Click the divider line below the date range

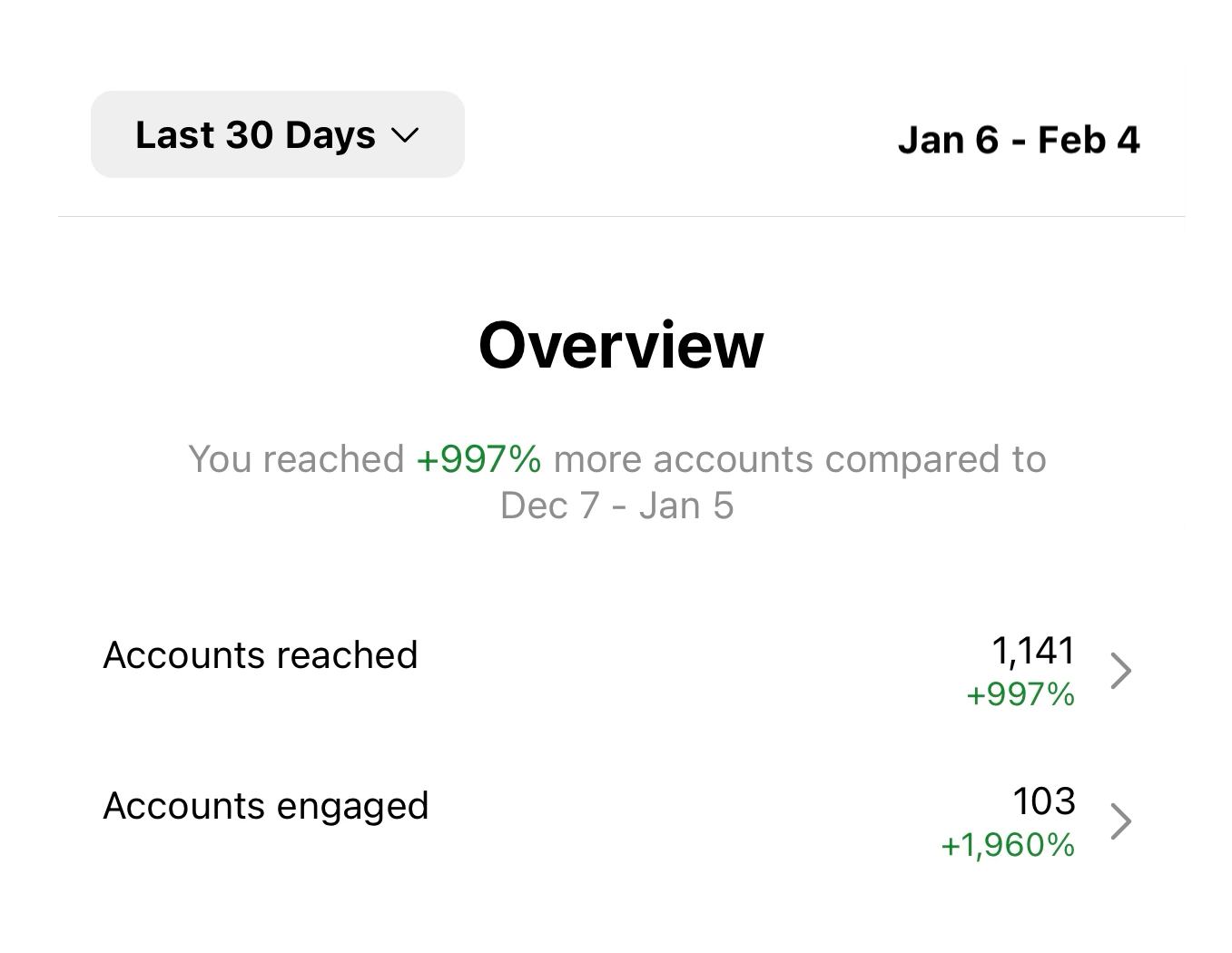(x=621, y=216)
